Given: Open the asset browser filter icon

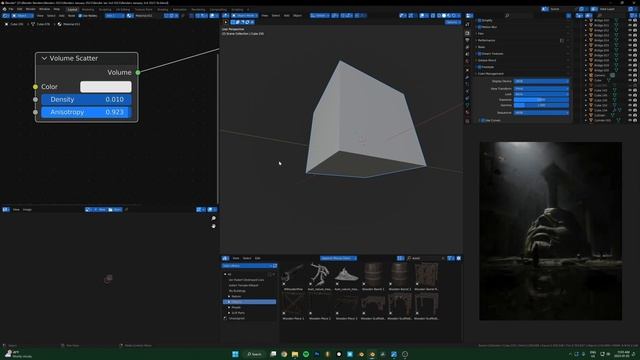Looking at the screenshot, I should click(450, 258).
